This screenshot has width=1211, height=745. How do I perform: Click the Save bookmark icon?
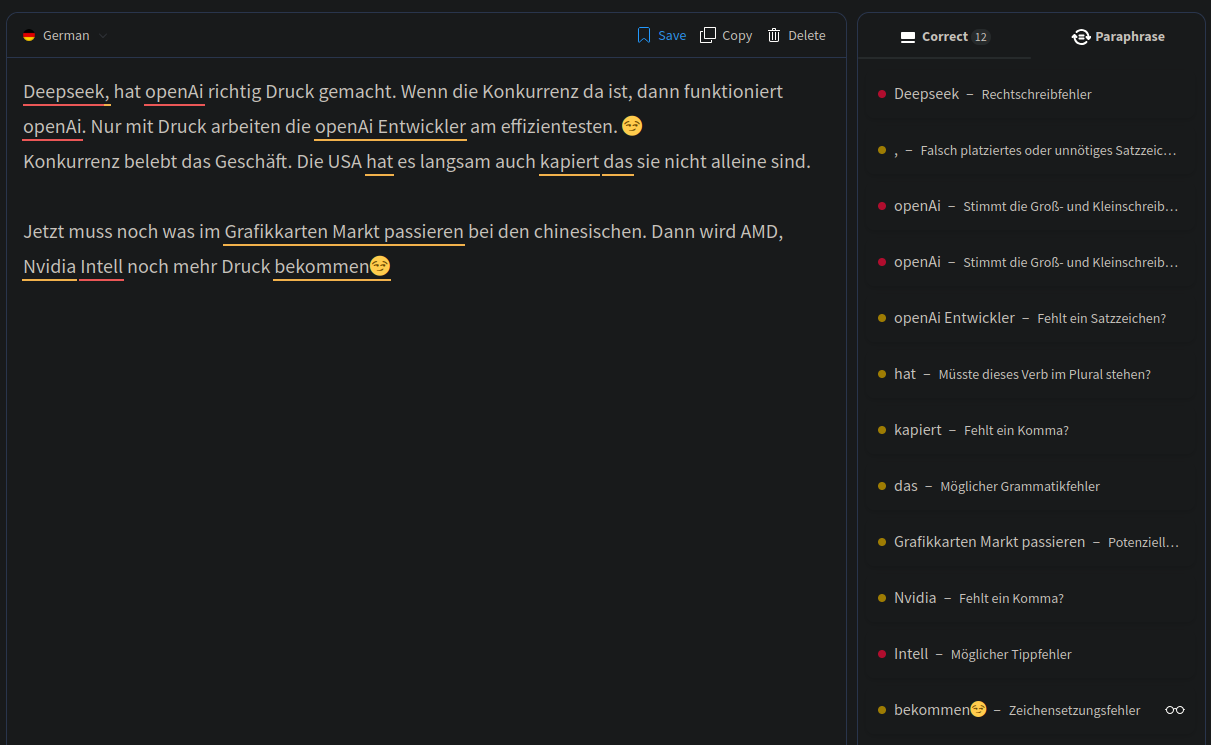[644, 35]
